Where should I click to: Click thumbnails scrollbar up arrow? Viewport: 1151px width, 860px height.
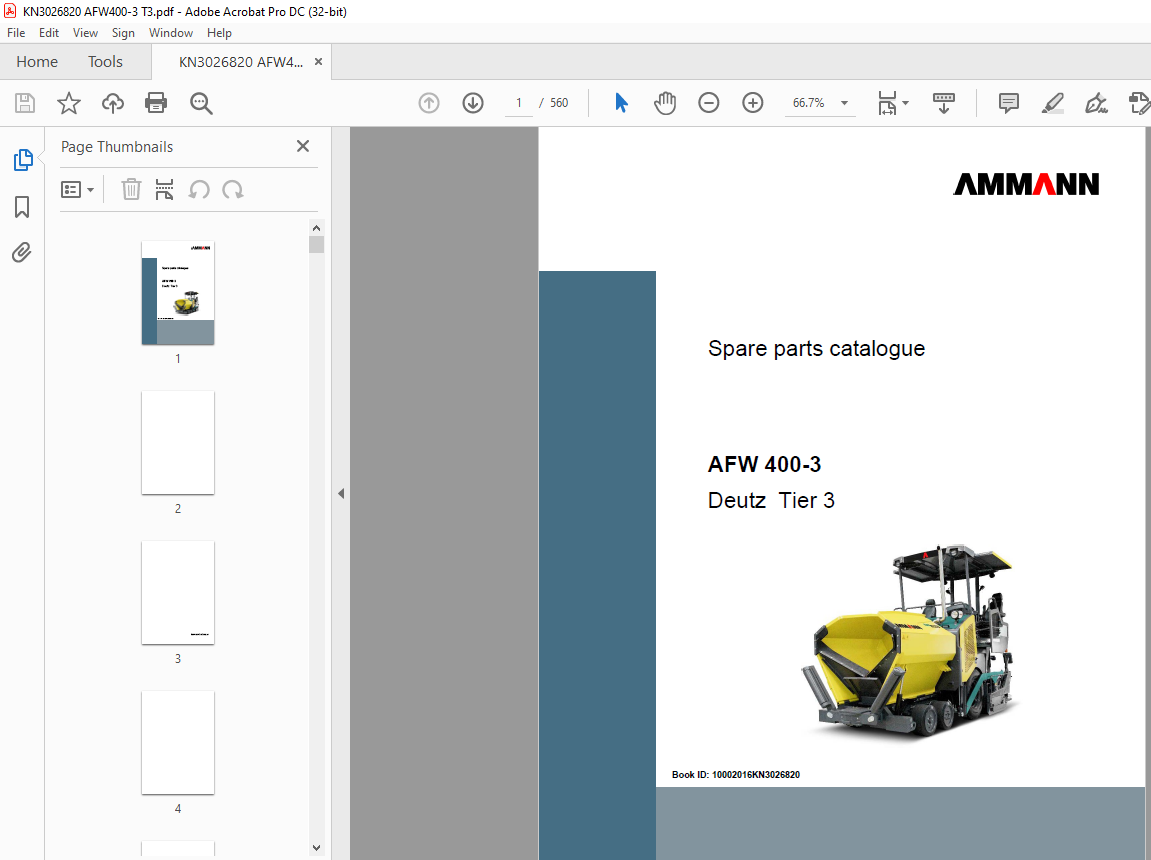[316, 227]
